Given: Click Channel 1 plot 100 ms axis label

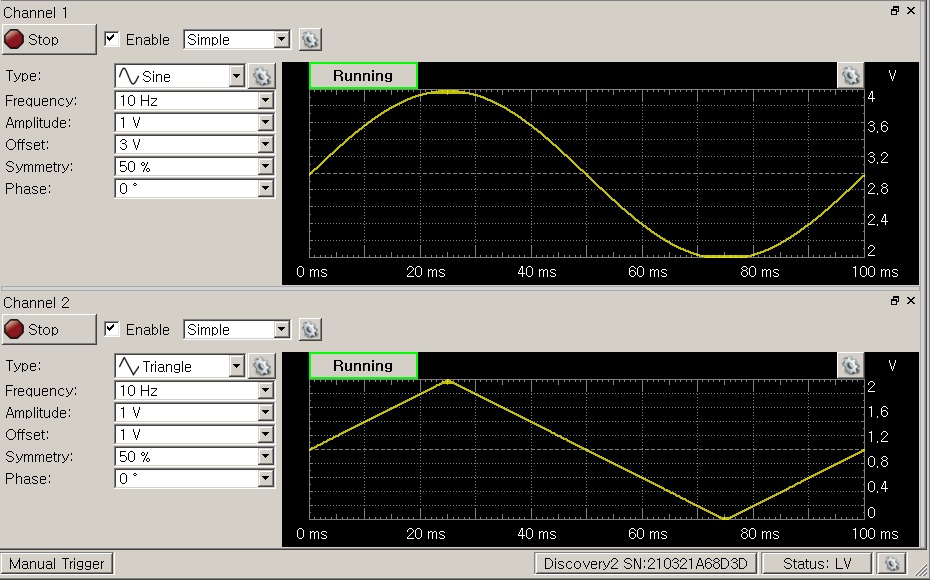Looking at the screenshot, I should point(875,272).
